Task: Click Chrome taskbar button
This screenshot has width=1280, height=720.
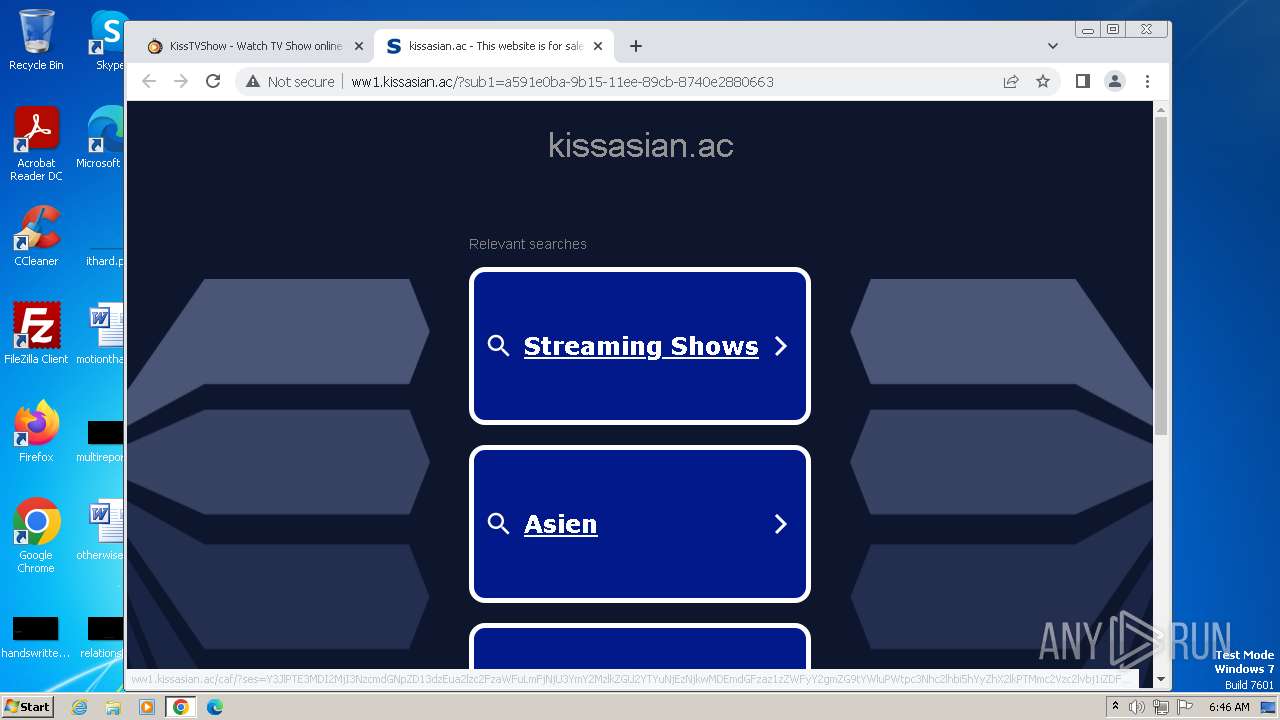Action: pos(180,707)
